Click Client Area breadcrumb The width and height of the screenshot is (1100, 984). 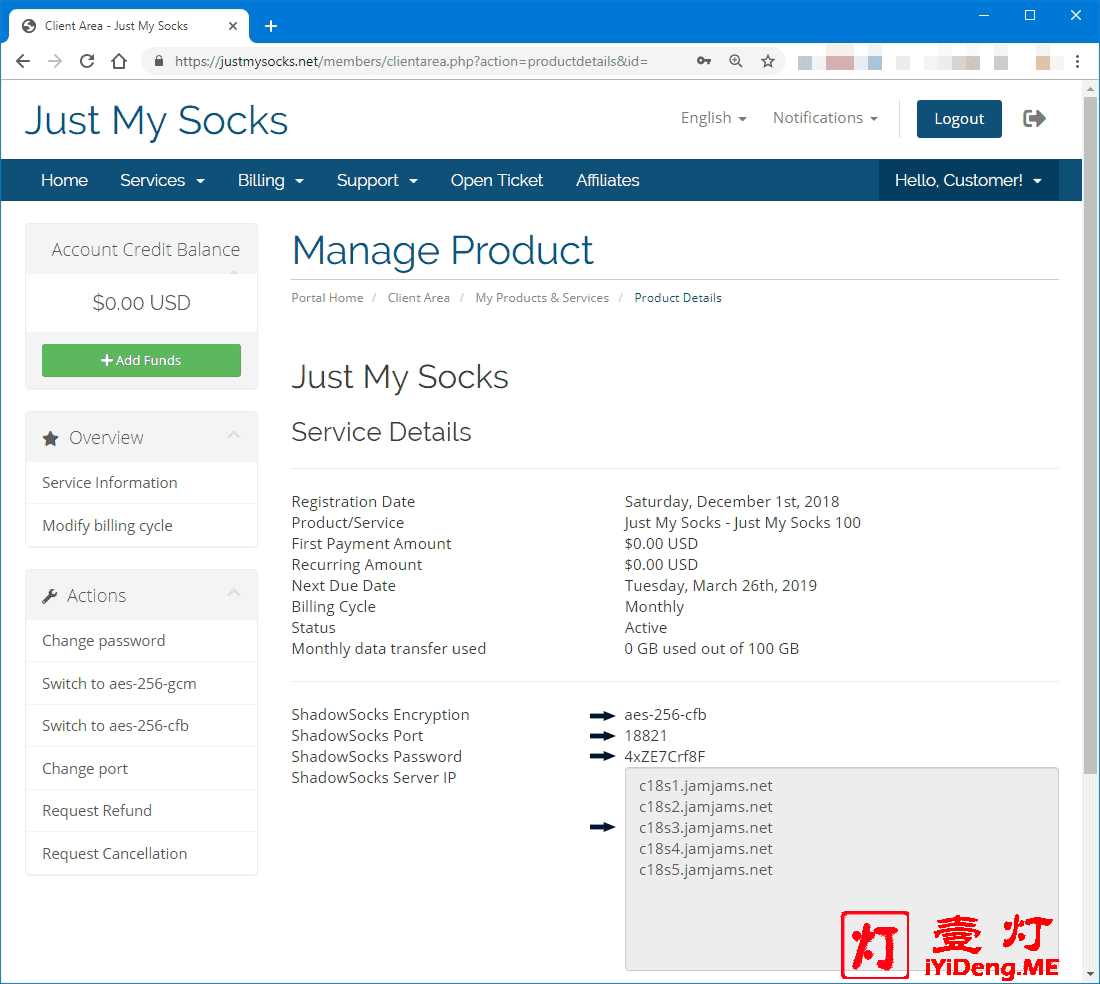419,297
